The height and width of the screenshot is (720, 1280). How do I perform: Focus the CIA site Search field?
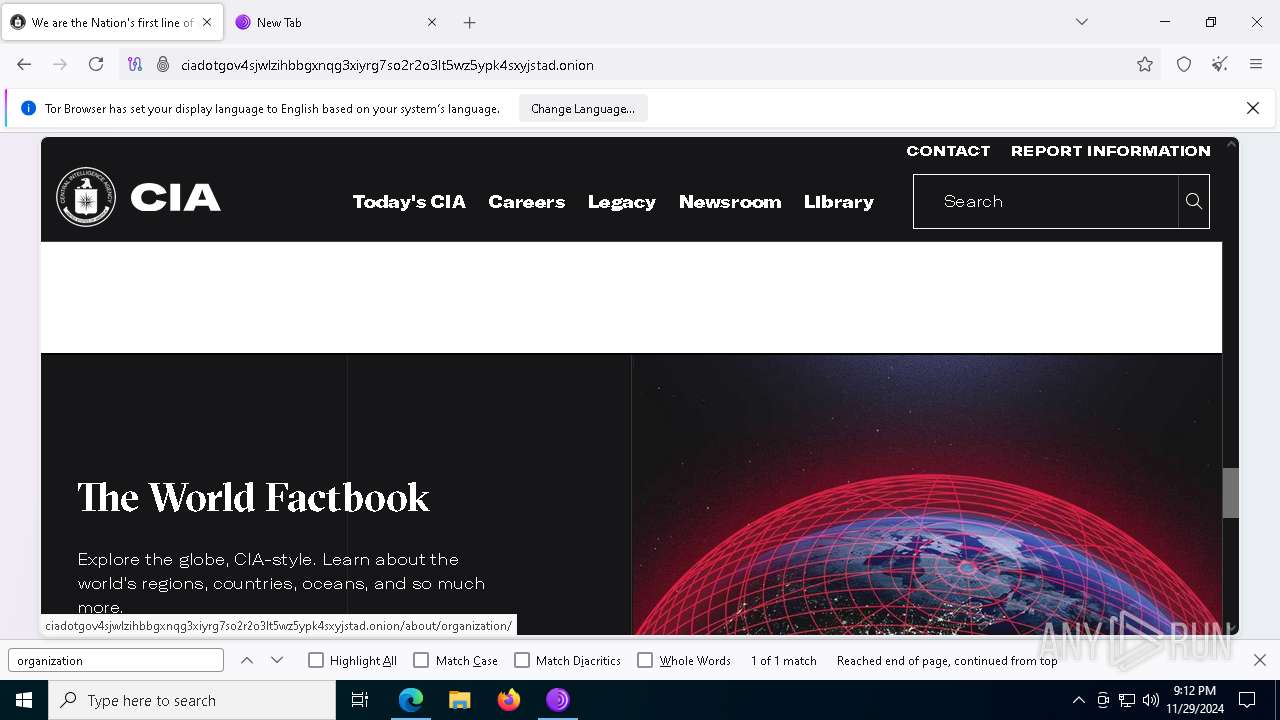(1046, 201)
